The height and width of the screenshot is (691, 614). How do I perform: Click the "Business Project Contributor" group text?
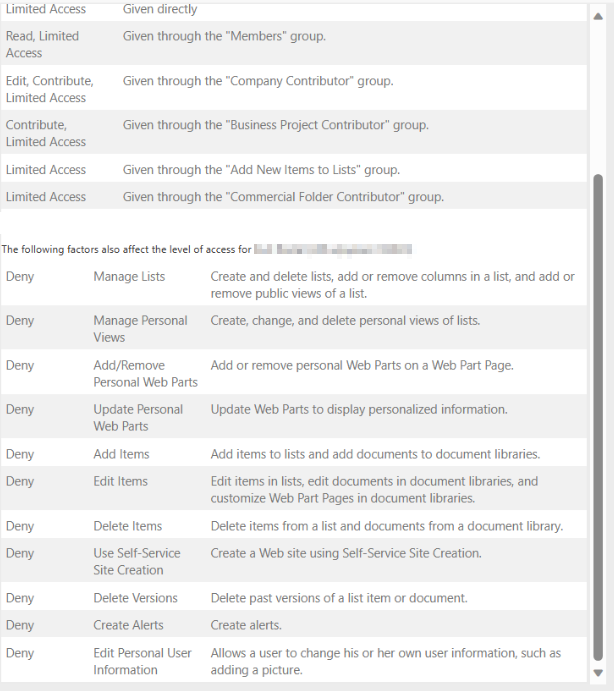275,125
